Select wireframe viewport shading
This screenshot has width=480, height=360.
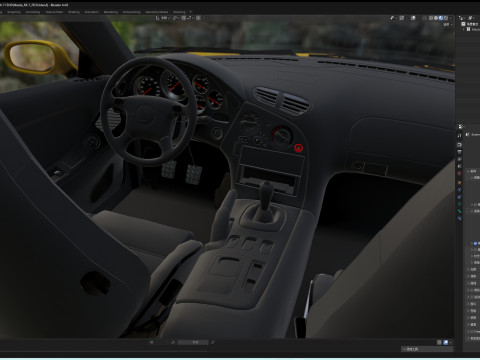coord(431,18)
